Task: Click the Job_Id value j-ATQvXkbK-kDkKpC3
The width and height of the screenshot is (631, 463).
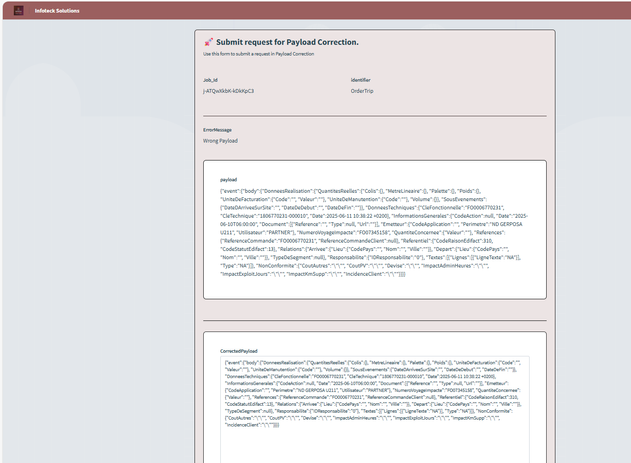Action: [x=228, y=90]
